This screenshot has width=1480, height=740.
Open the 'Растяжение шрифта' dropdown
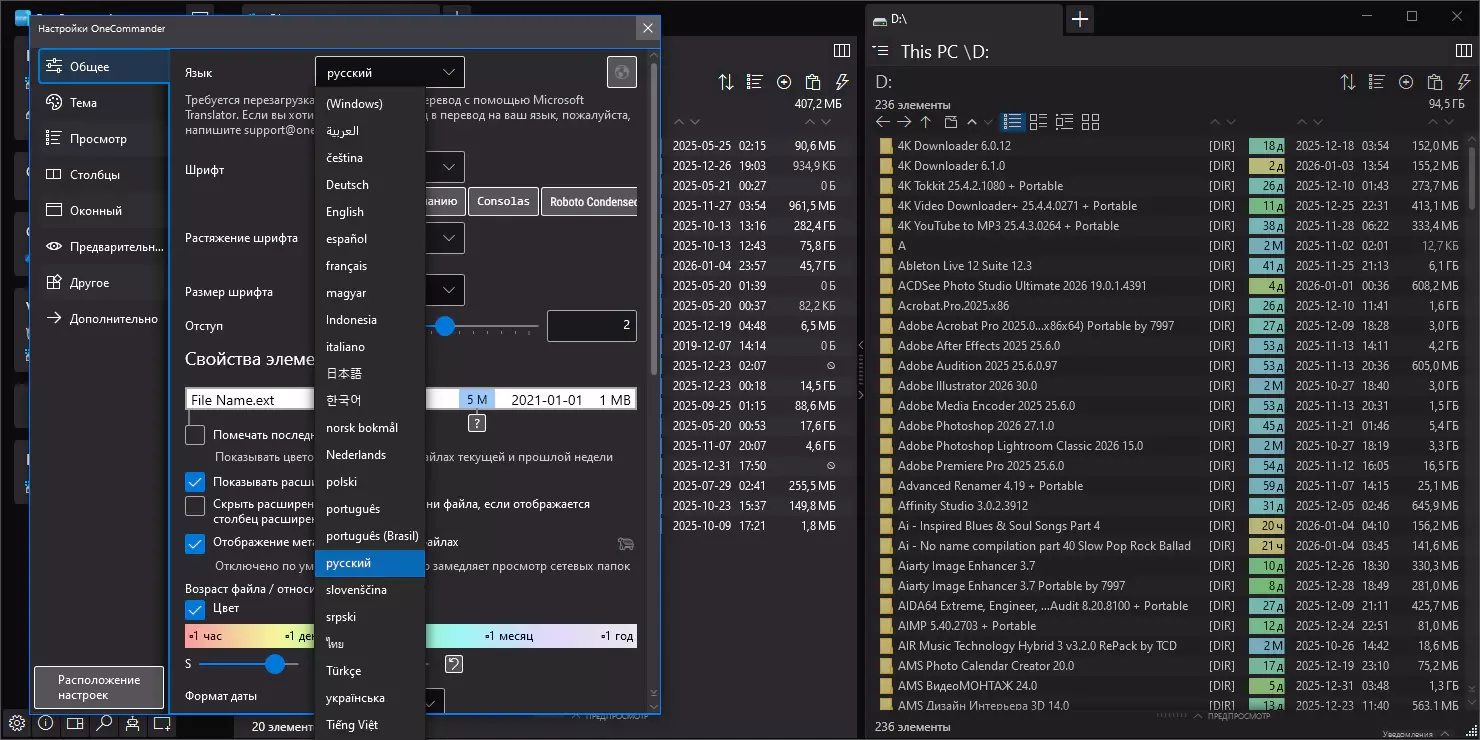[x=449, y=238]
